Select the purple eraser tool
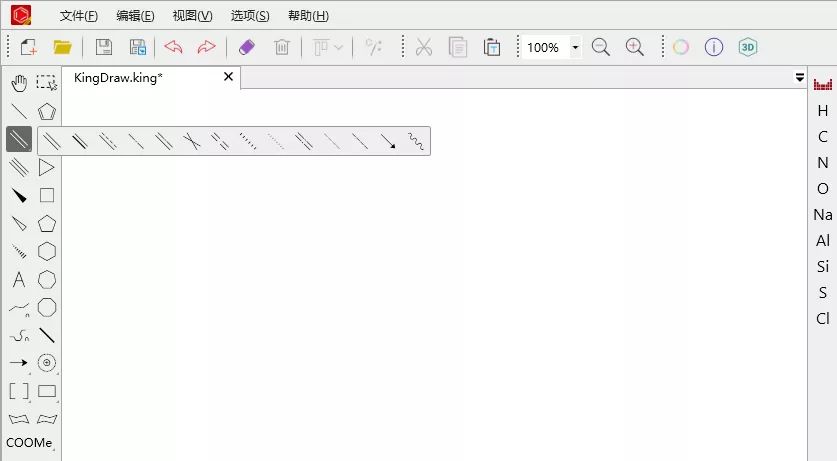Viewport: 837px width, 461px height. click(247, 47)
